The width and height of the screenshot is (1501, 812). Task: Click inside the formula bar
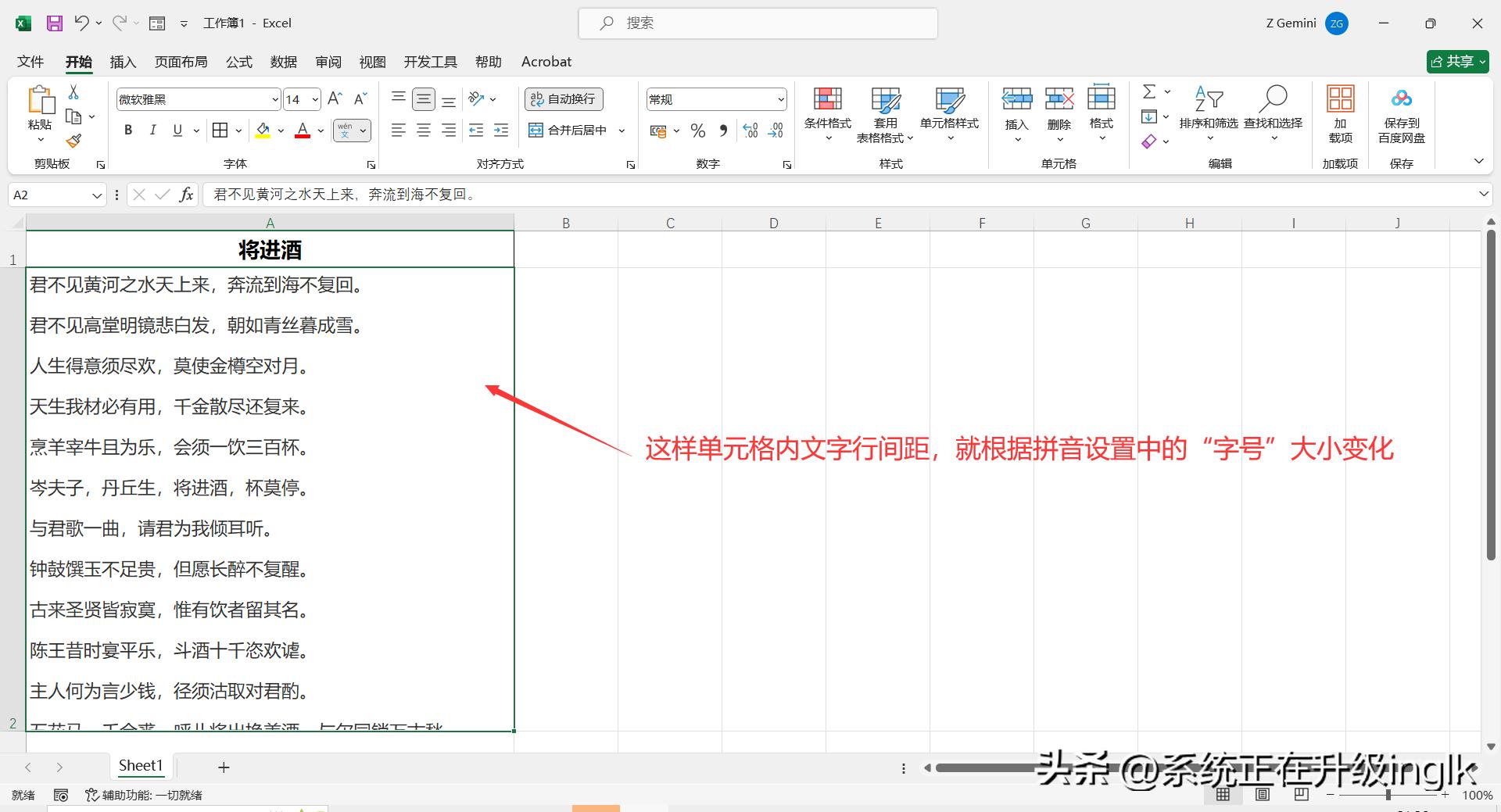547,194
